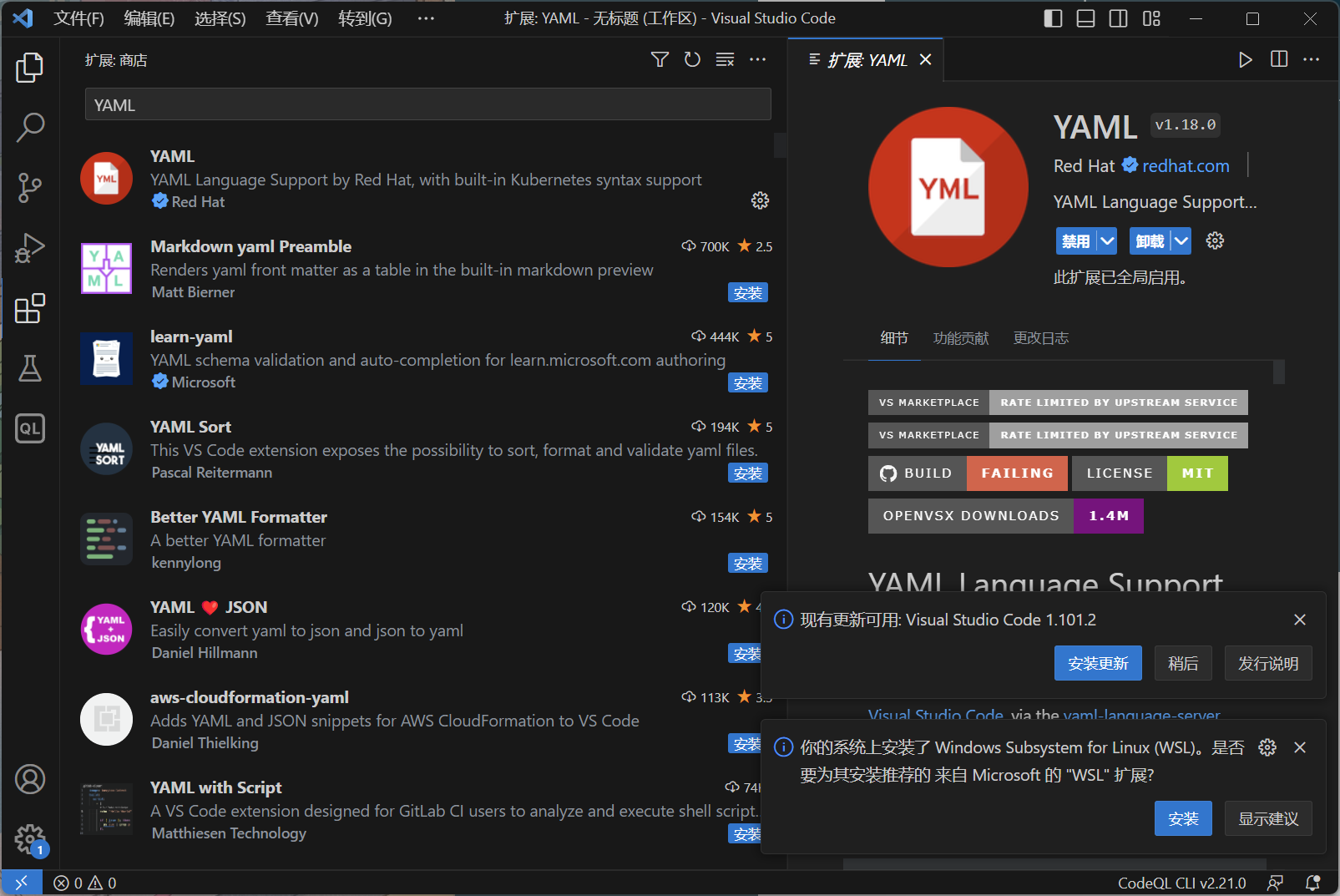The height and width of the screenshot is (896, 1340).
Task: Expand the 卸载 dropdown arrow
Action: 1181,241
